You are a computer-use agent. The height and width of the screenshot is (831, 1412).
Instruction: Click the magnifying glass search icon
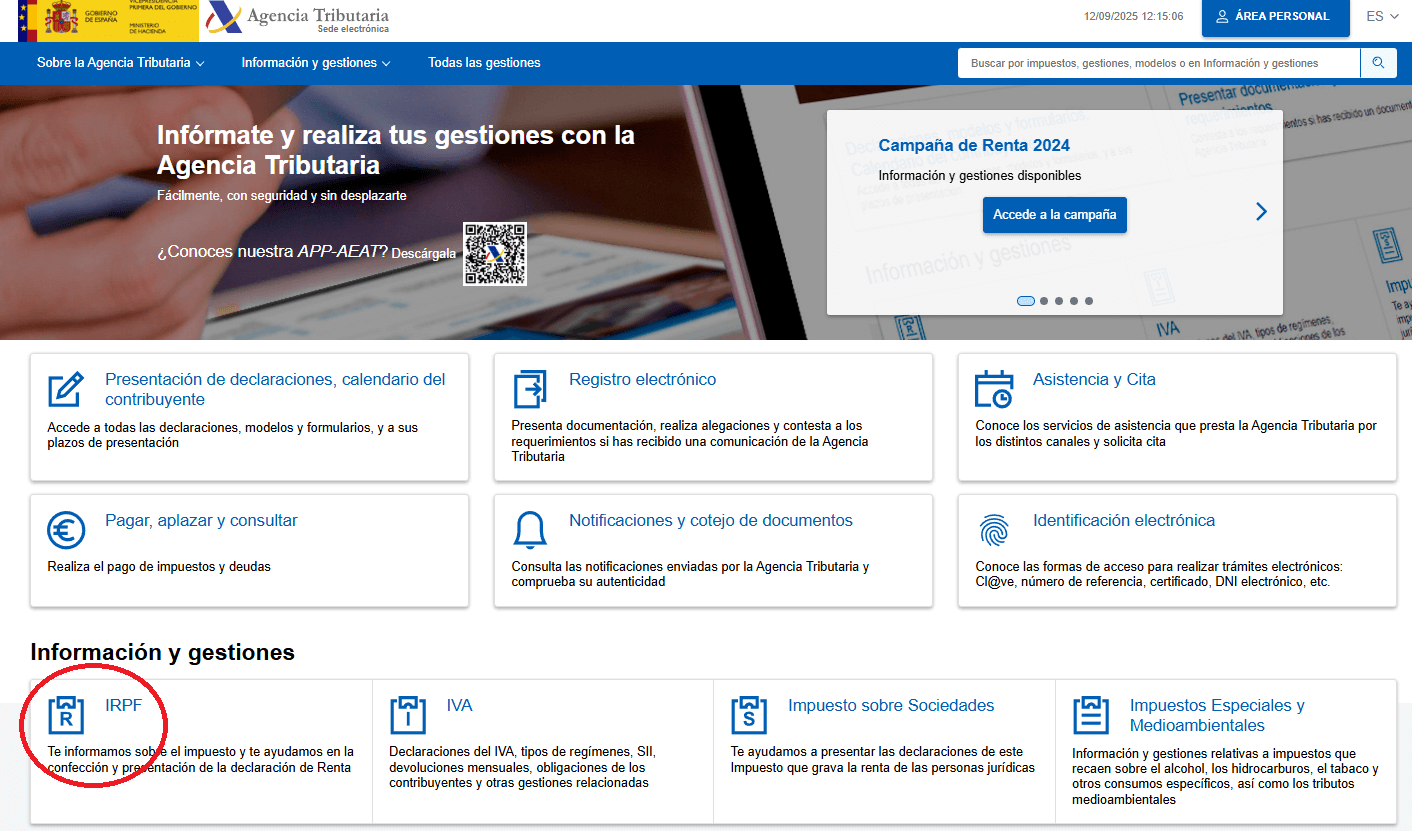click(1378, 63)
